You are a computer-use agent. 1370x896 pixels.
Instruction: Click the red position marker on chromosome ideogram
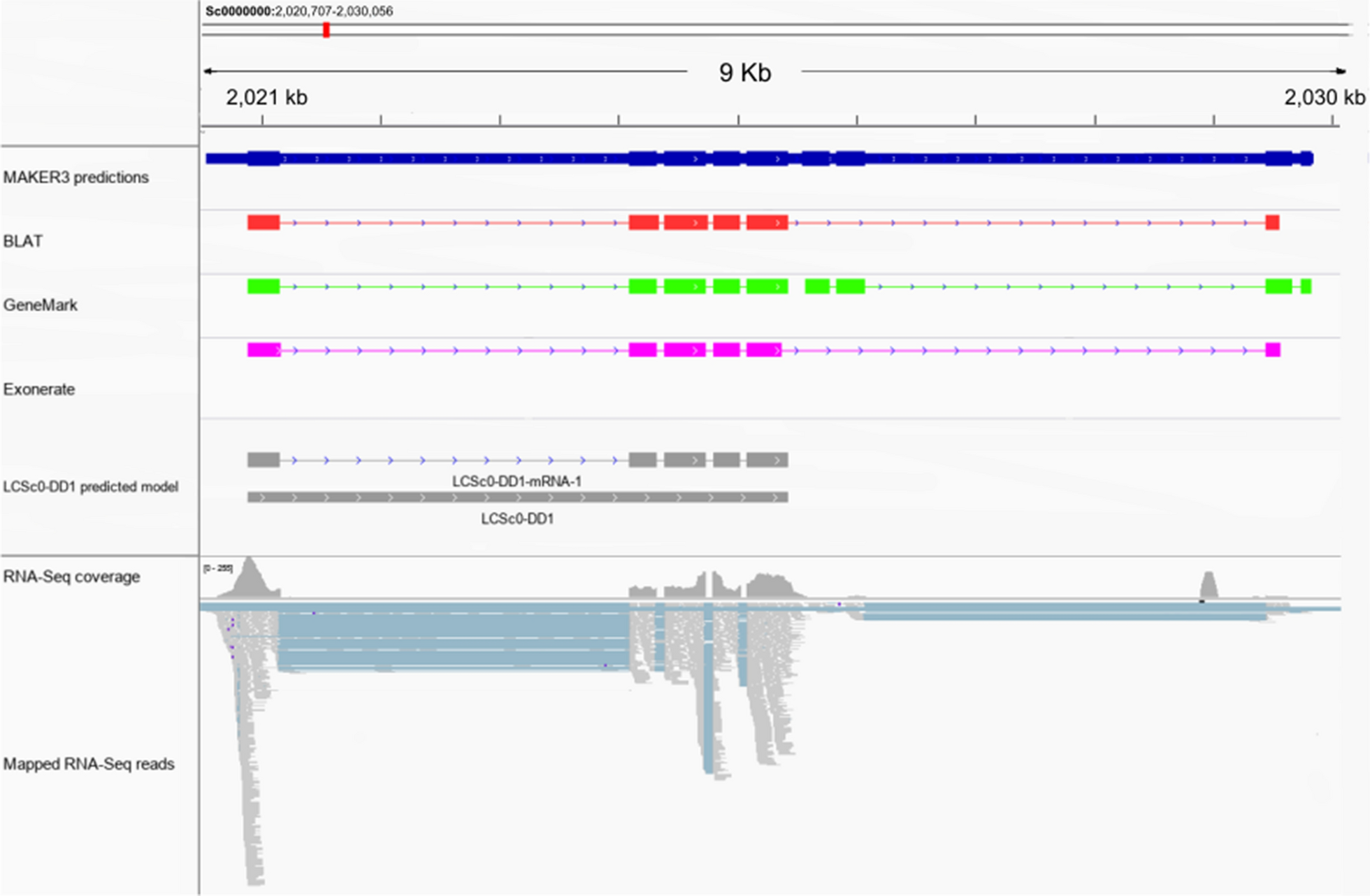[326, 30]
